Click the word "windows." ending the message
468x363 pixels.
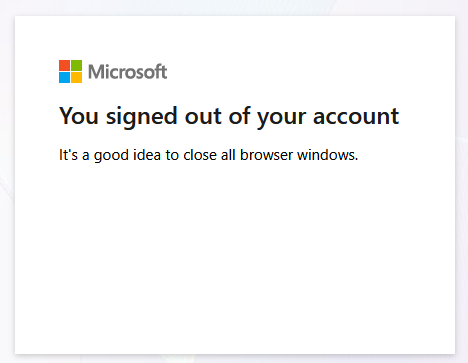328,155
